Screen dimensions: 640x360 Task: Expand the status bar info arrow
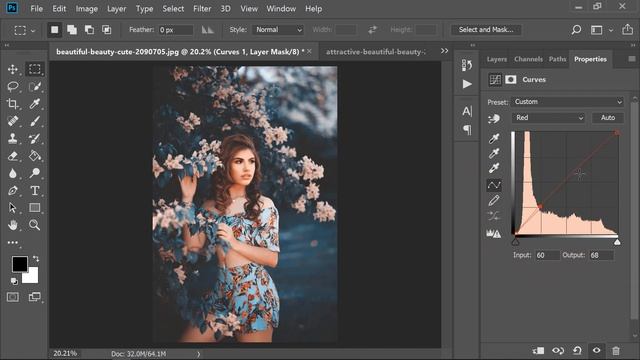(x=198, y=354)
